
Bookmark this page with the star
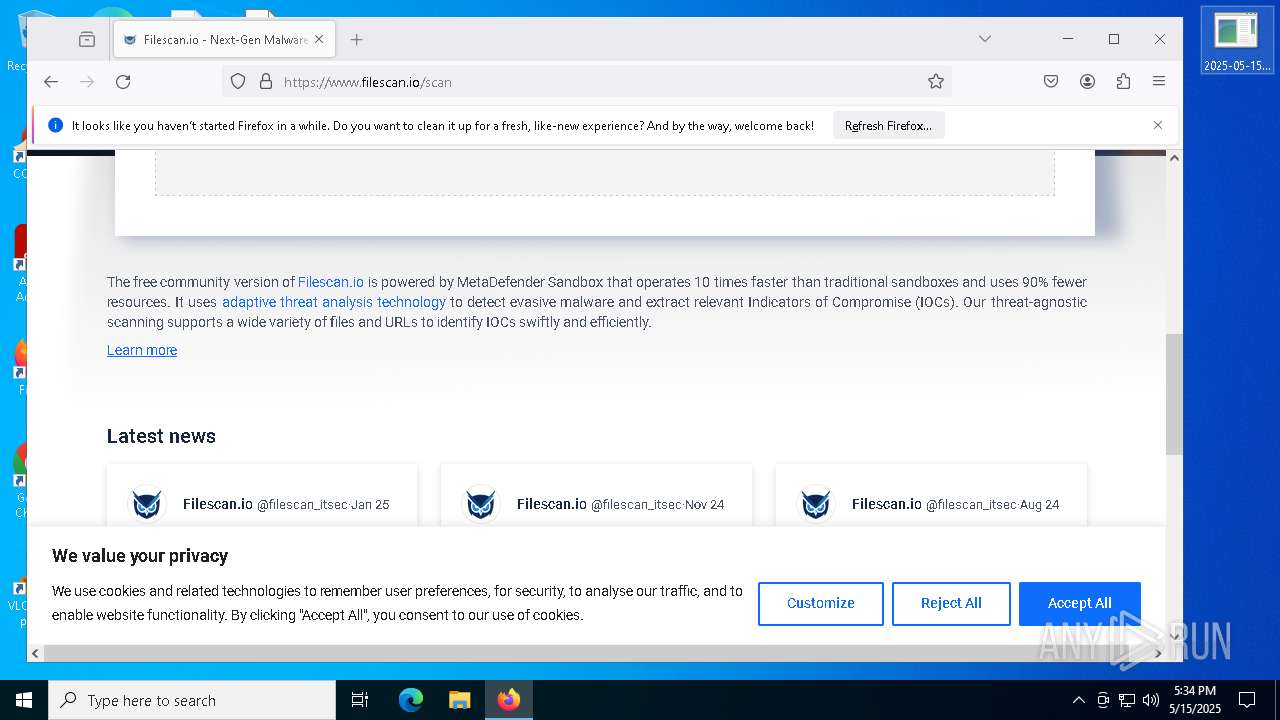(x=936, y=82)
